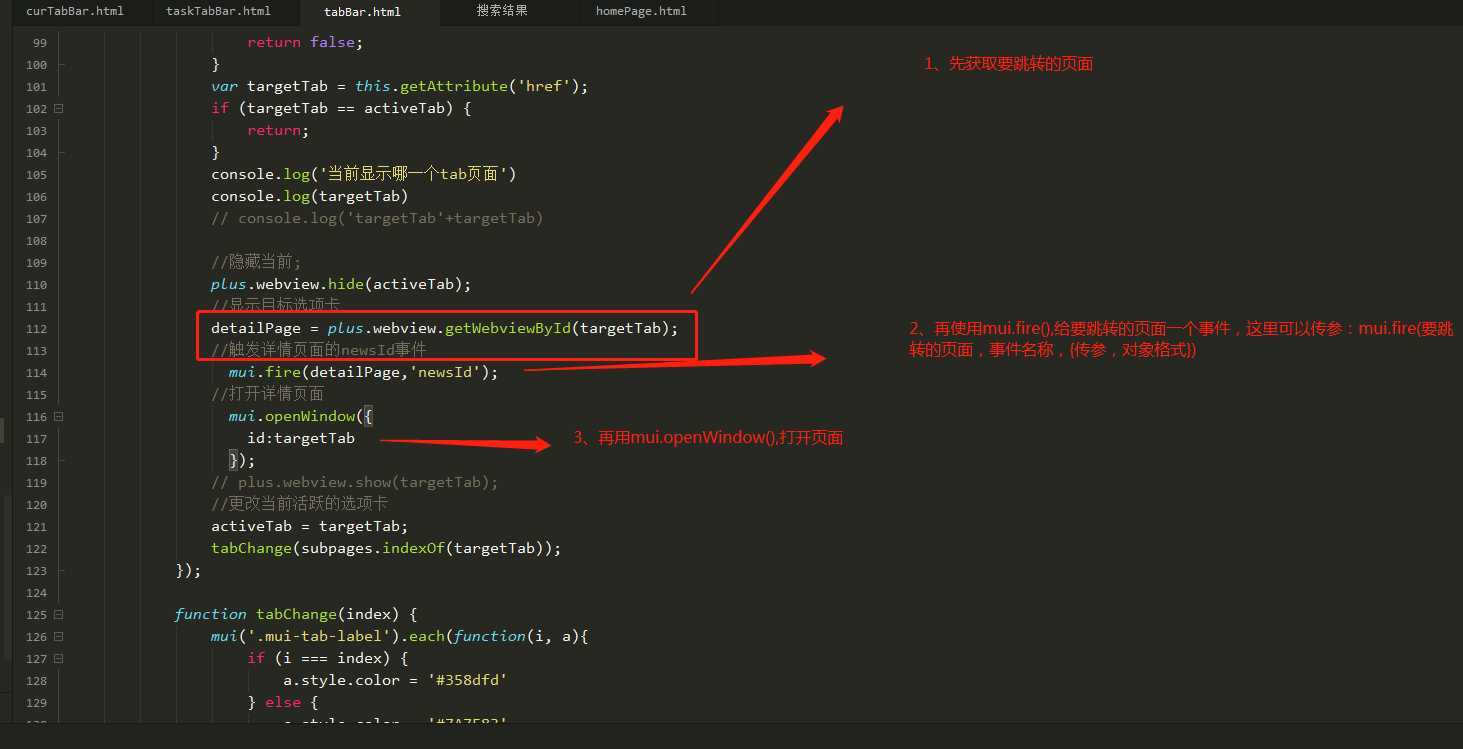Click line number 114 in the gutter
1463x749 pixels.
(37, 372)
